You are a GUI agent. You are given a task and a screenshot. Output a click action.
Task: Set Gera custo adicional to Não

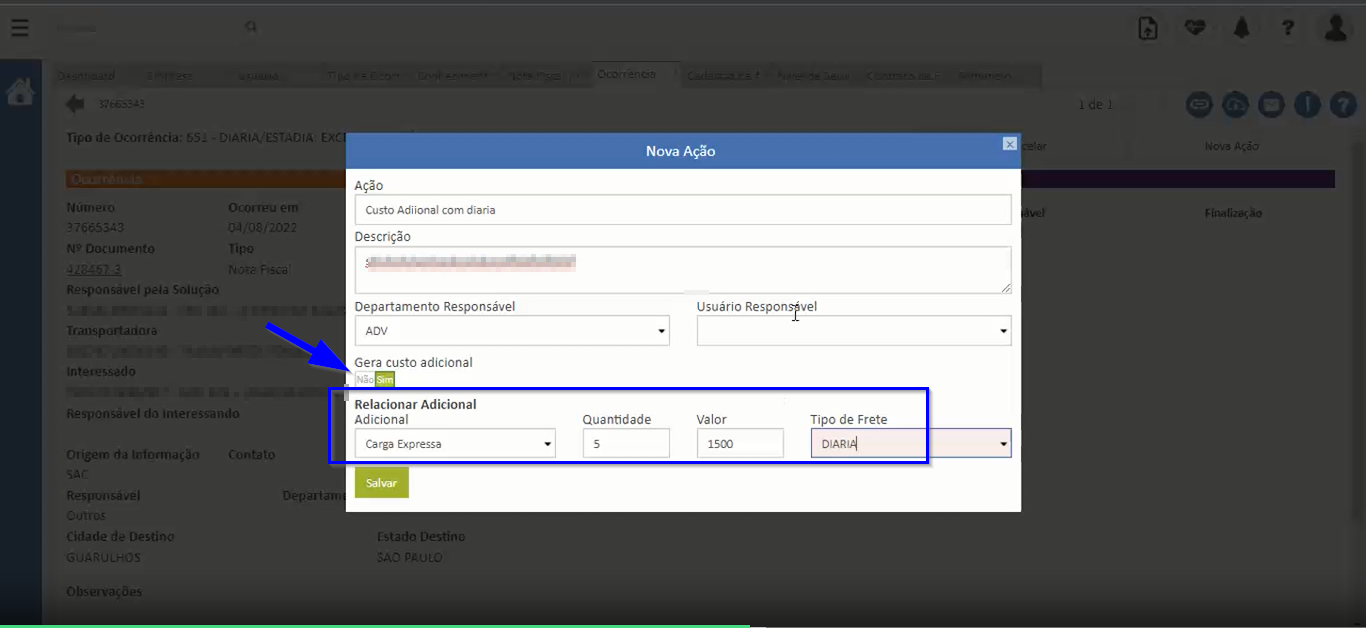tap(364, 380)
